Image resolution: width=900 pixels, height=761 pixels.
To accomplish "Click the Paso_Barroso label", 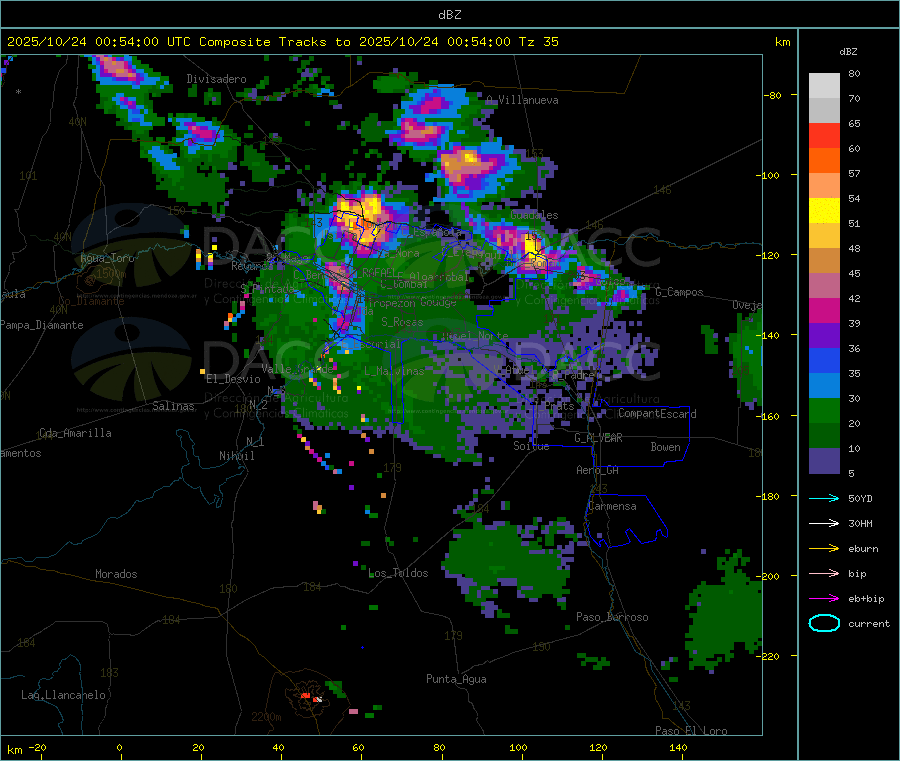I will coord(612,617).
